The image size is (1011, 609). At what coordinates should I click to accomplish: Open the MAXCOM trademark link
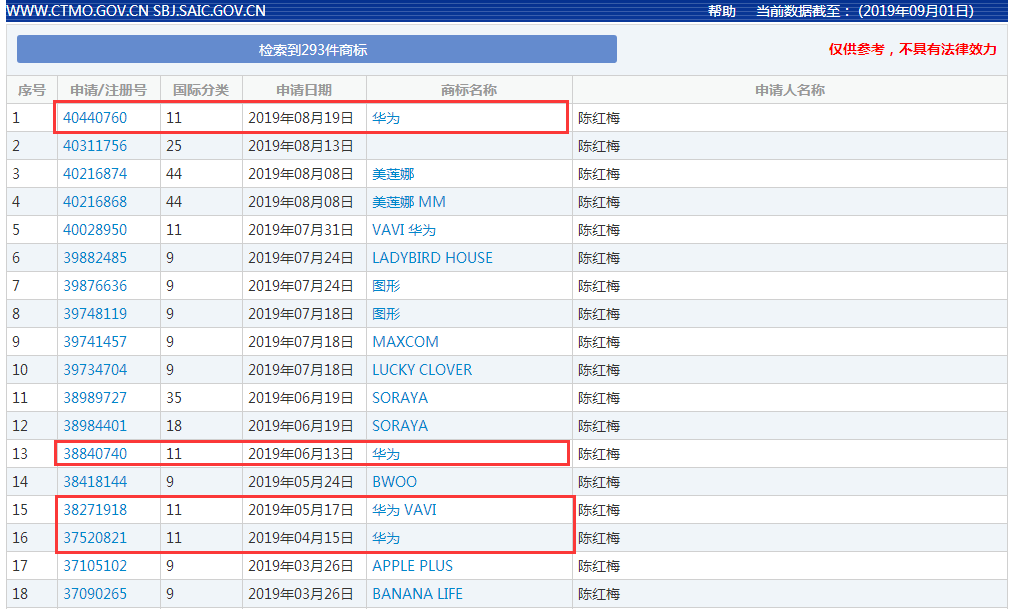[405, 342]
